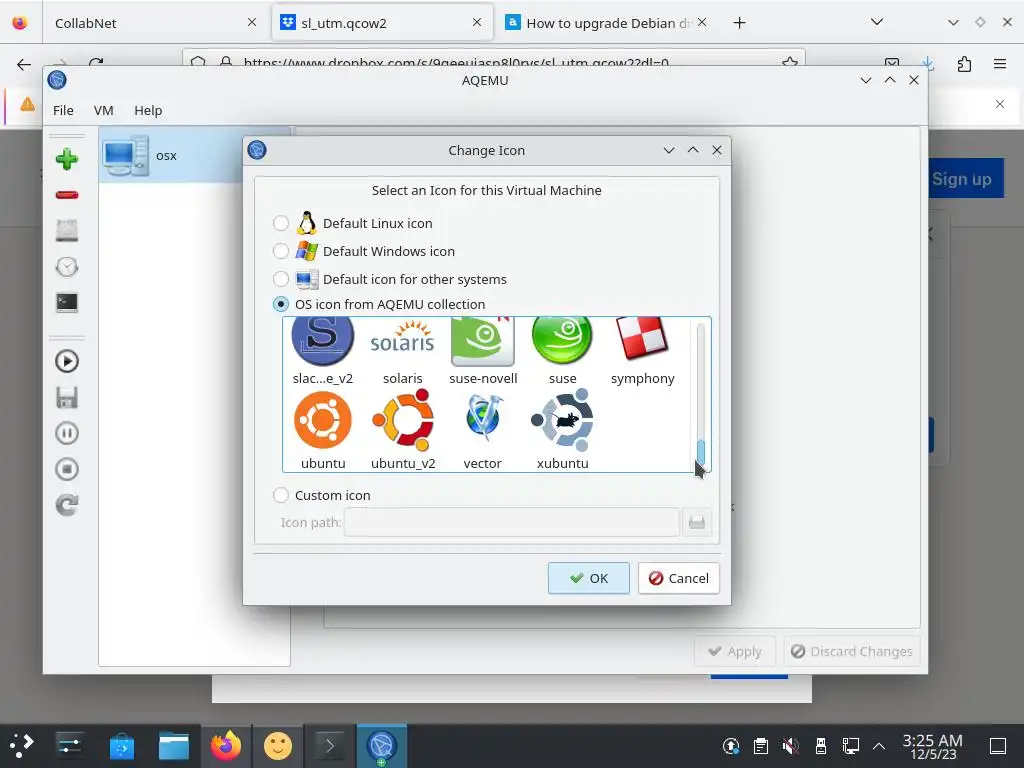Viewport: 1024px width, 768px height.
Task: Click Sign up button on Dropbox page
Action: coord(961,179)
